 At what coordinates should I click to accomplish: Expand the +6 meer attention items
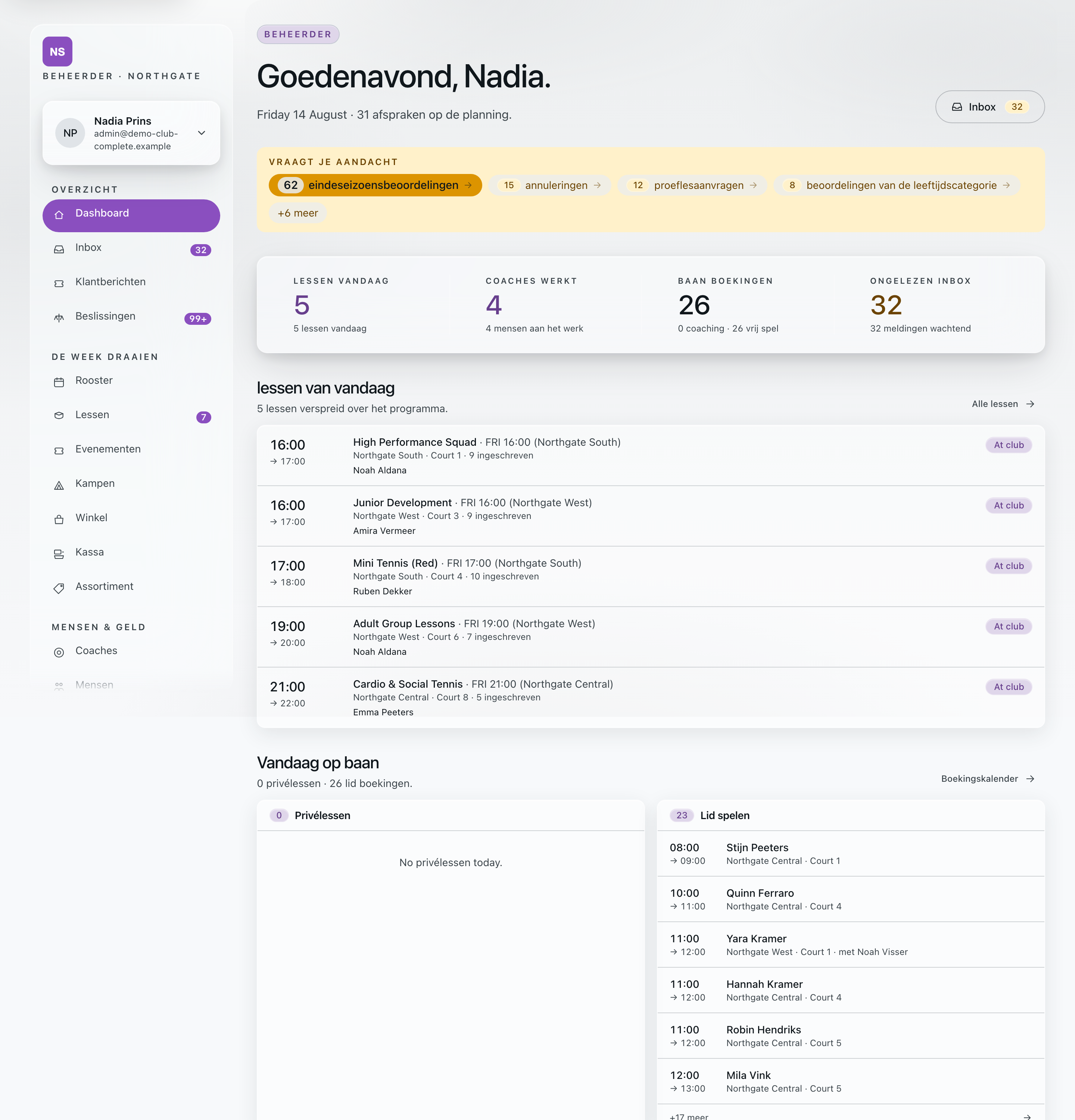pos(297,213)
